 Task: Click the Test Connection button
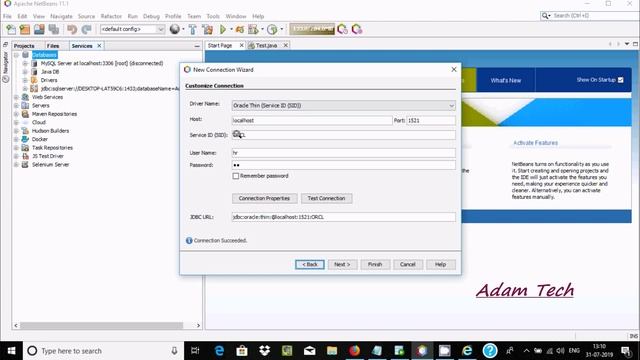(327, 198)
